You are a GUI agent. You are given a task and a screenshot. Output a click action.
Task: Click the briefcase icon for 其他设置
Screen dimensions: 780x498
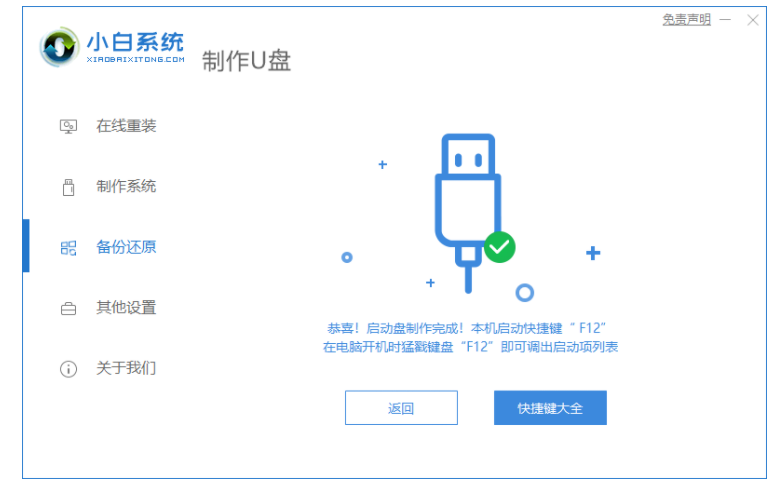[x=69, y=308]
